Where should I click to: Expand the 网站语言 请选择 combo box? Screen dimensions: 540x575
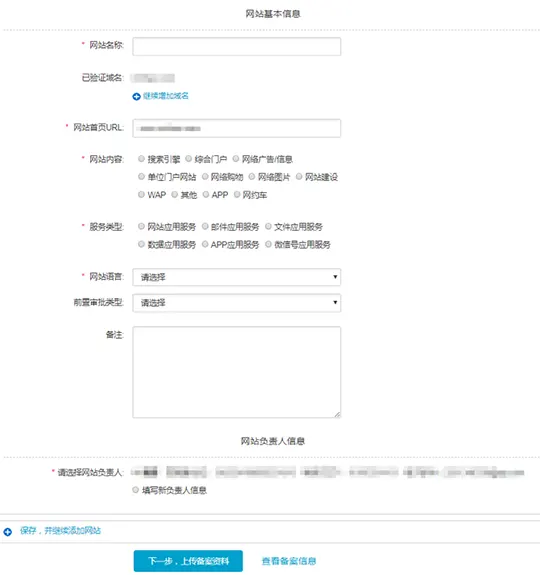[x=236, y=277]
